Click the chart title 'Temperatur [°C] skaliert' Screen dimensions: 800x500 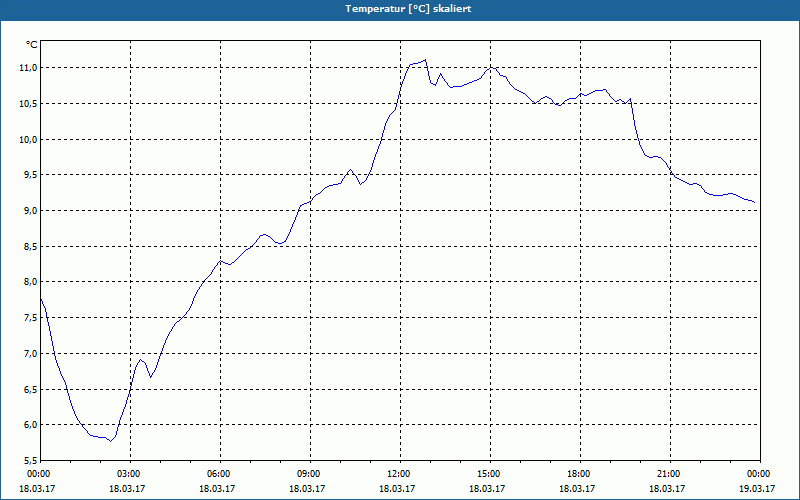pos(408,9)
